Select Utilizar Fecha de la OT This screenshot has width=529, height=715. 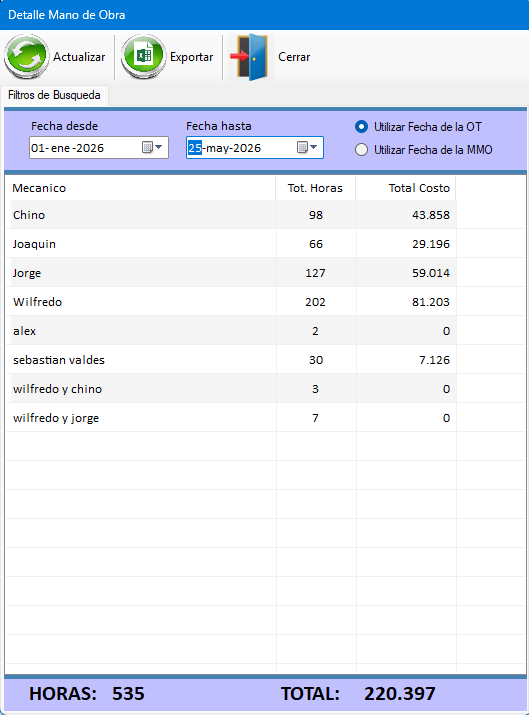(361, 127)
